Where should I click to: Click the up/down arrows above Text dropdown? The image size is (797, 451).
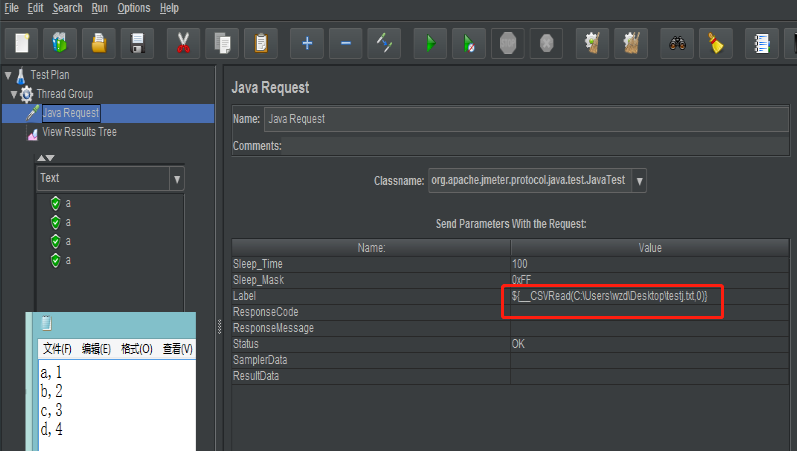[x=46, y=158]
